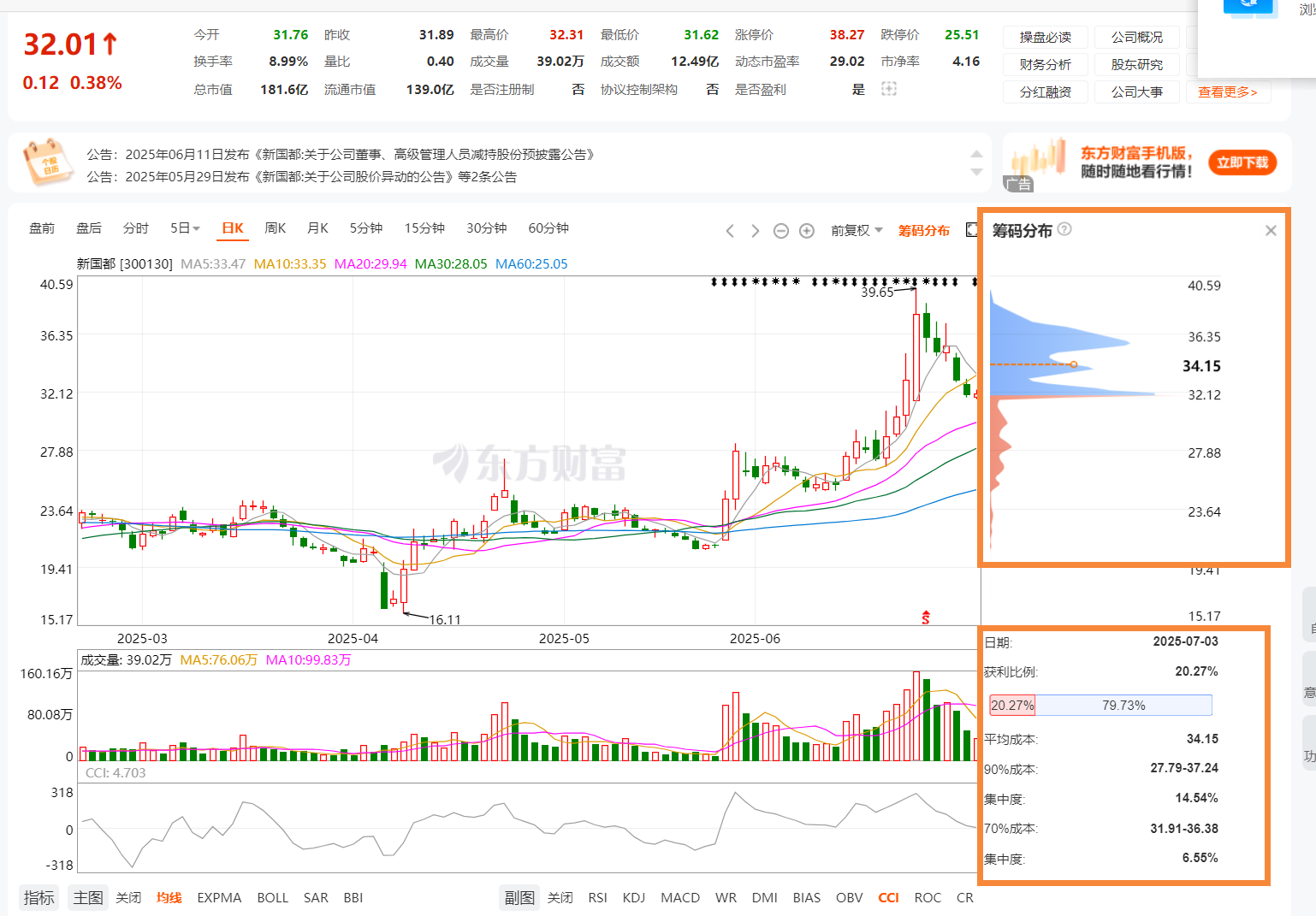Click the 79.73% loss ratio bar segment
The image size is (1316, 916).
tap(1123, 706)
